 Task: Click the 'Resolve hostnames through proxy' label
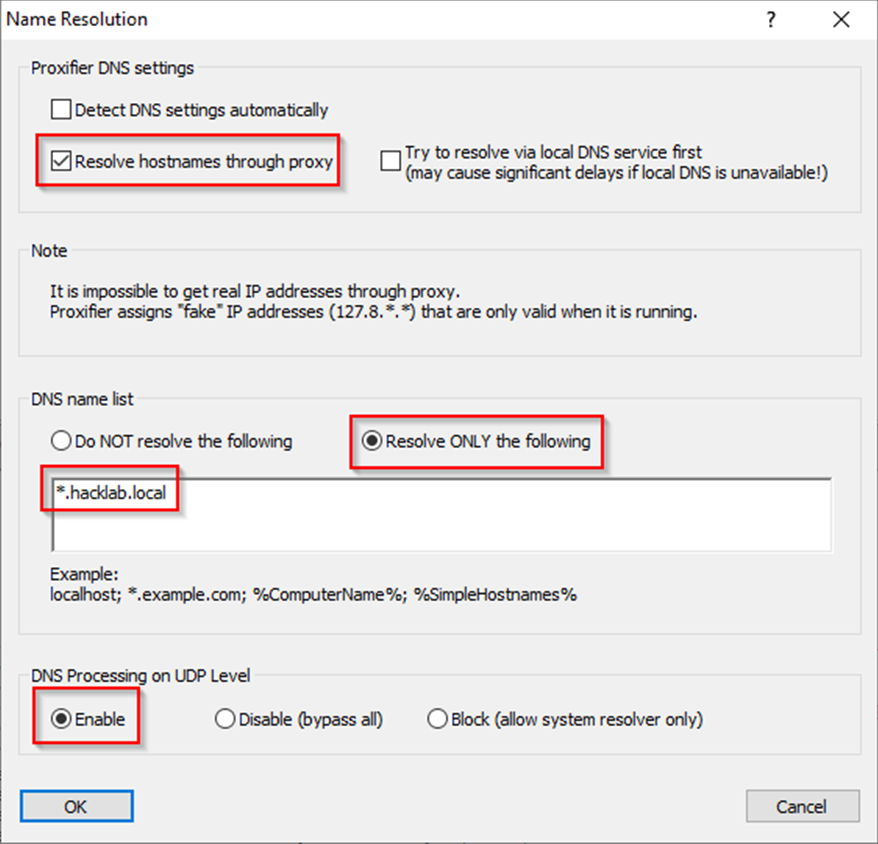tap(204, 162)
